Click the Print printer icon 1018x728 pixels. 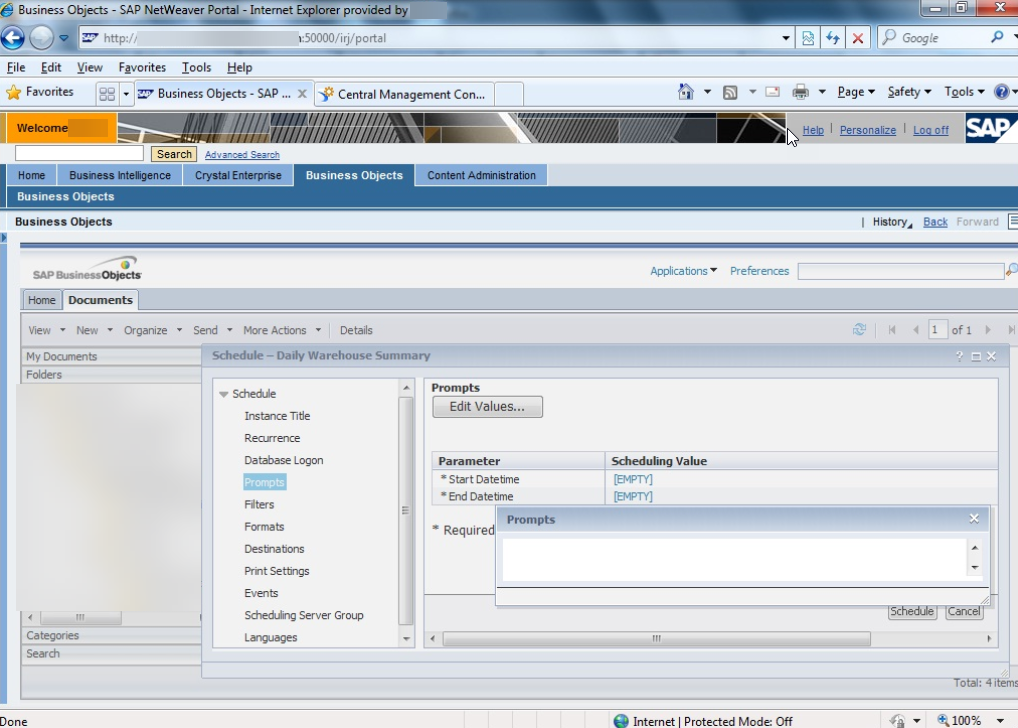click(801, 92)
